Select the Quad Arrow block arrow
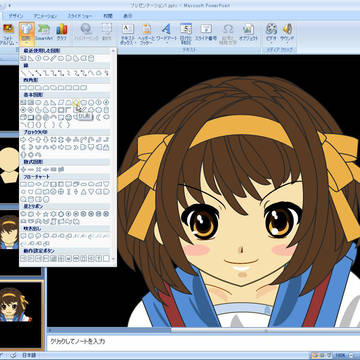Image resolution: width=360 pixels, height=360 pixels. point(68,140)
